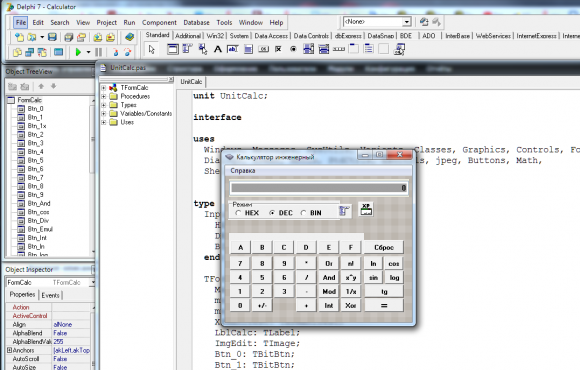
Task: Select the CheckBox component icon
Action: [278, 49]
